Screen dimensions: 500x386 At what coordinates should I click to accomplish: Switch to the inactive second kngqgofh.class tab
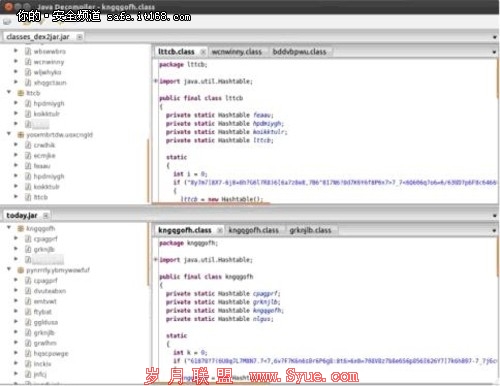point(253,230)
